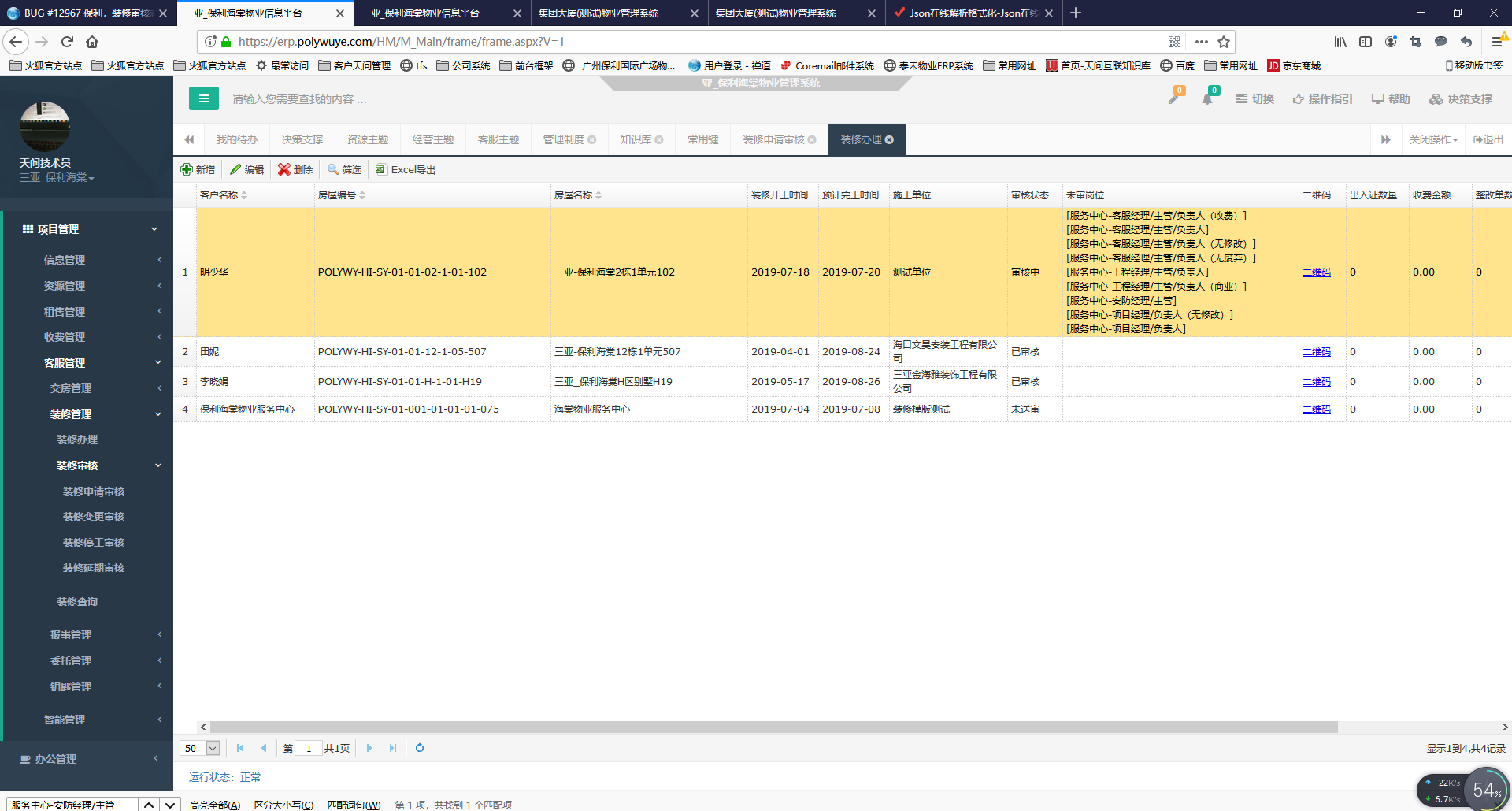Bookmark this page with star icon

1224,42
